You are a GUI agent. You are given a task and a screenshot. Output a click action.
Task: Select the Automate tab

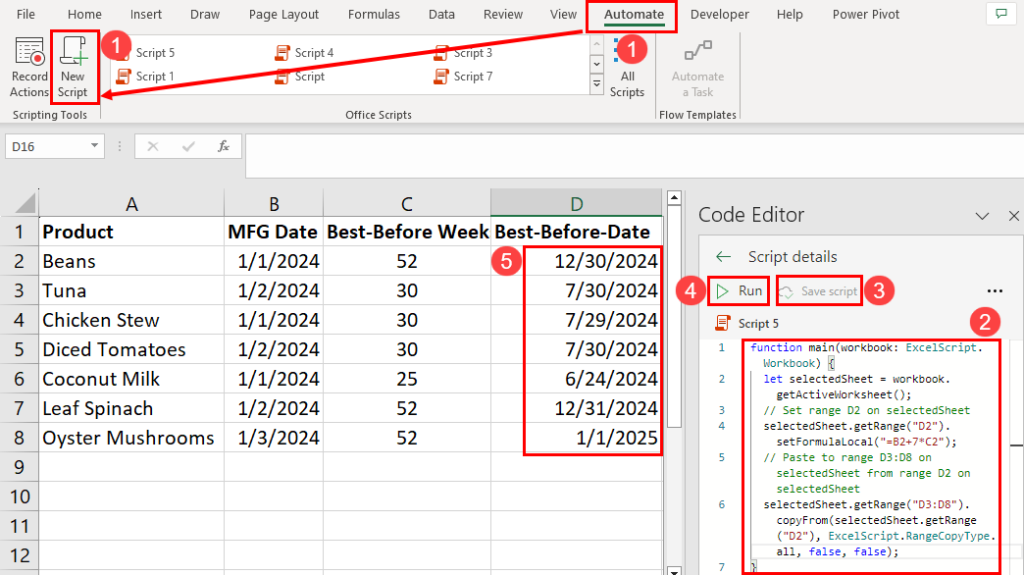pyautogui.click(x=633, y=14)
